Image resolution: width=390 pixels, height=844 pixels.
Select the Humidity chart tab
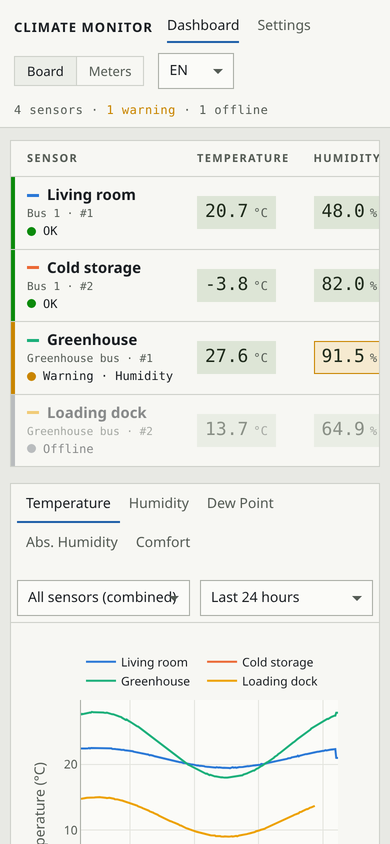click(159, 503)
